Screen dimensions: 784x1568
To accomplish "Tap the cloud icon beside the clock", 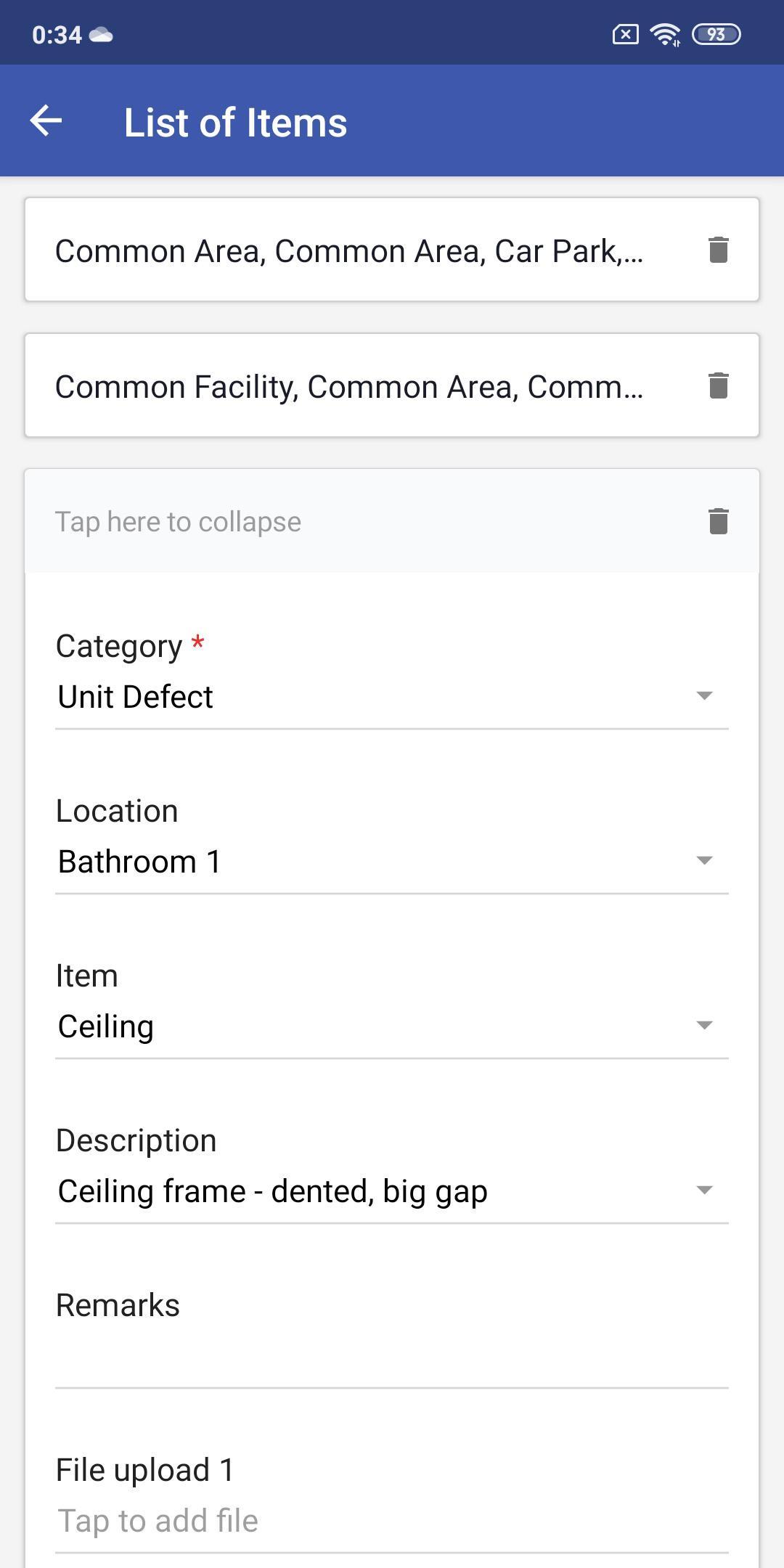I will tap(101, 34).
